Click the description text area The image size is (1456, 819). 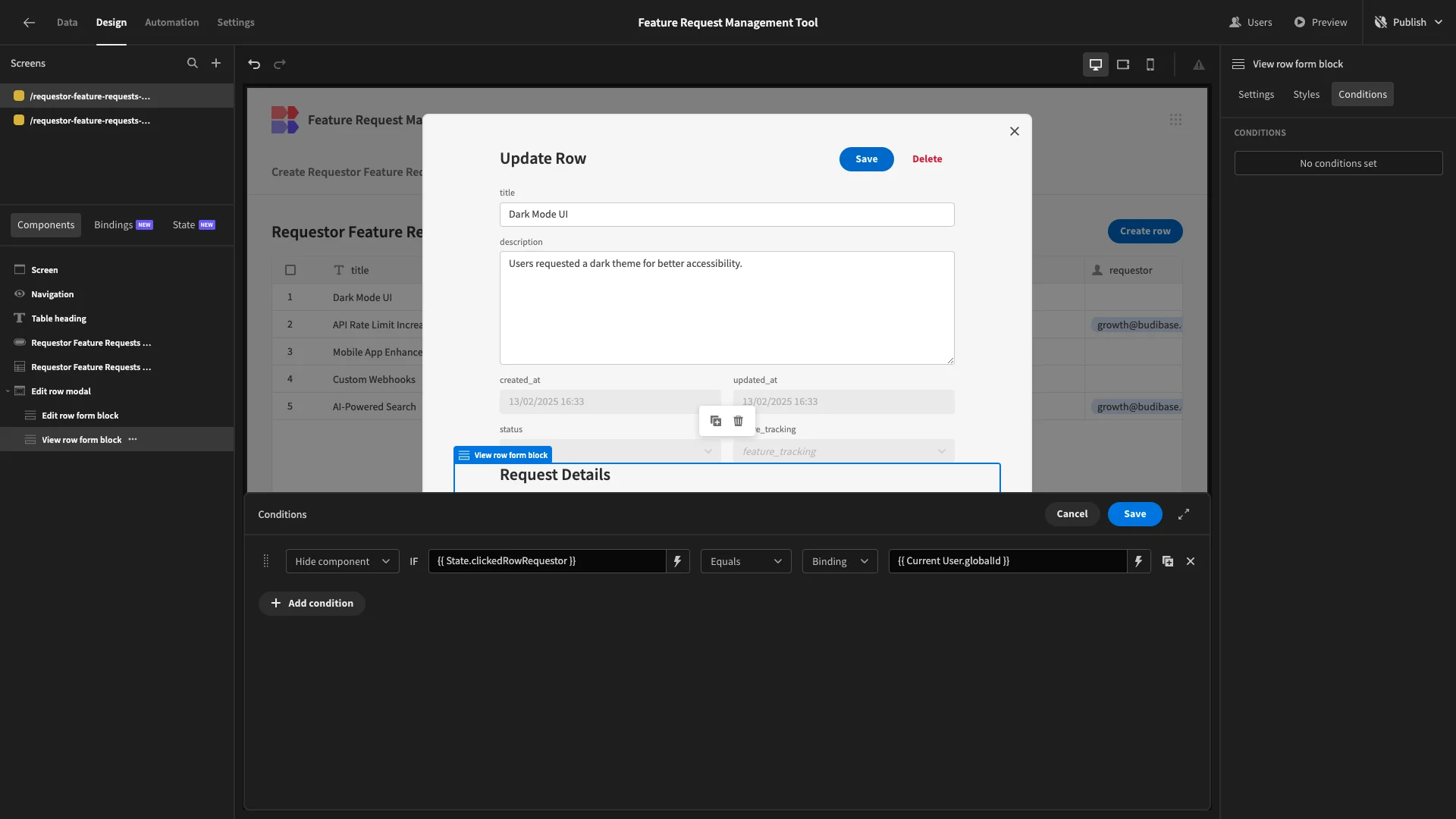click(726, 308)
